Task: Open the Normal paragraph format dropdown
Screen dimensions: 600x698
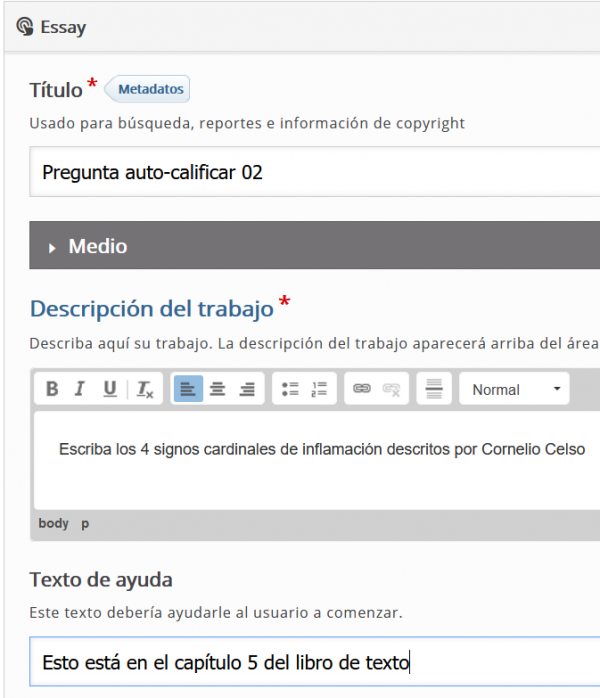Action: (514, 389)
